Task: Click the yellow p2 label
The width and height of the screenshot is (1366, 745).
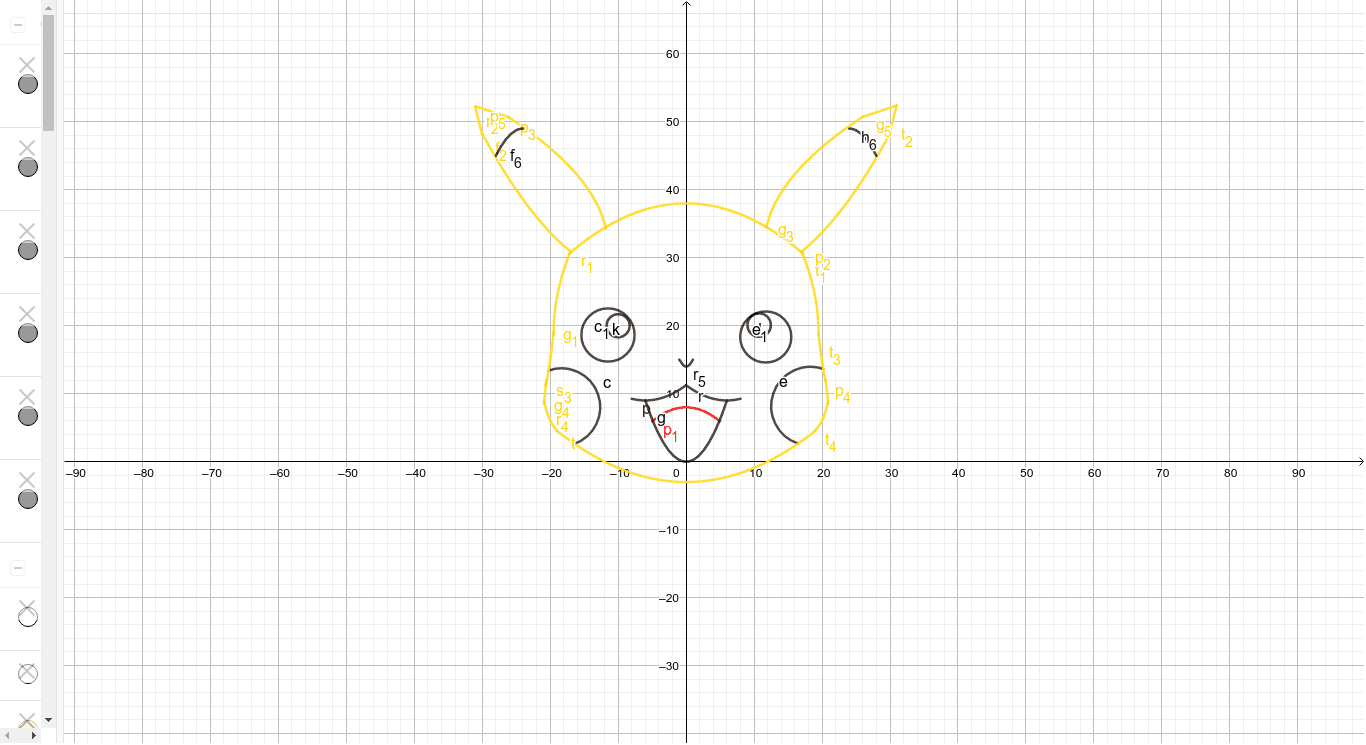Action: pos(823,261)
